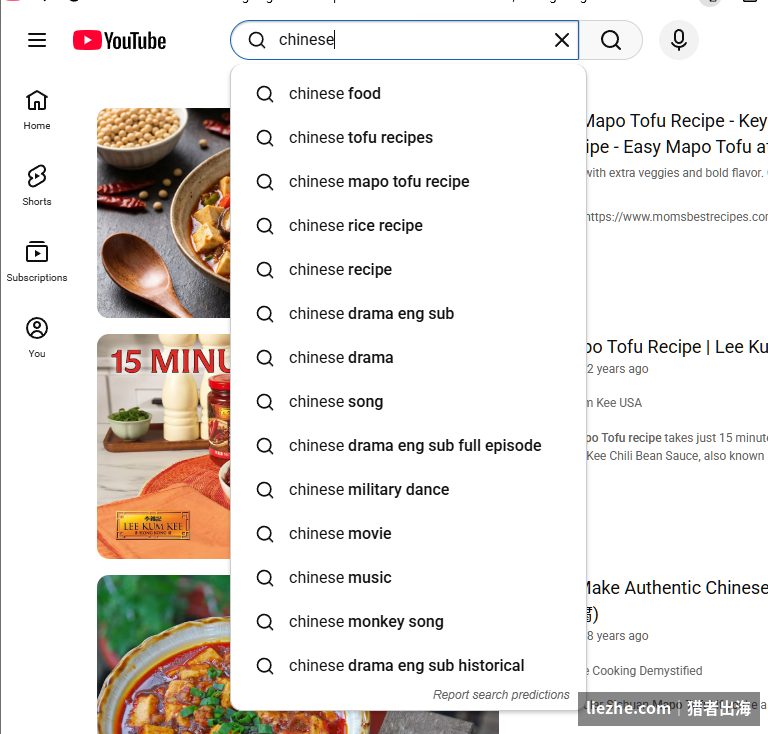The height and width of the screenshot is (734, 768).
Task: Pick suggestion 'chinese rice recipe'
Action: tap(408, 226)
